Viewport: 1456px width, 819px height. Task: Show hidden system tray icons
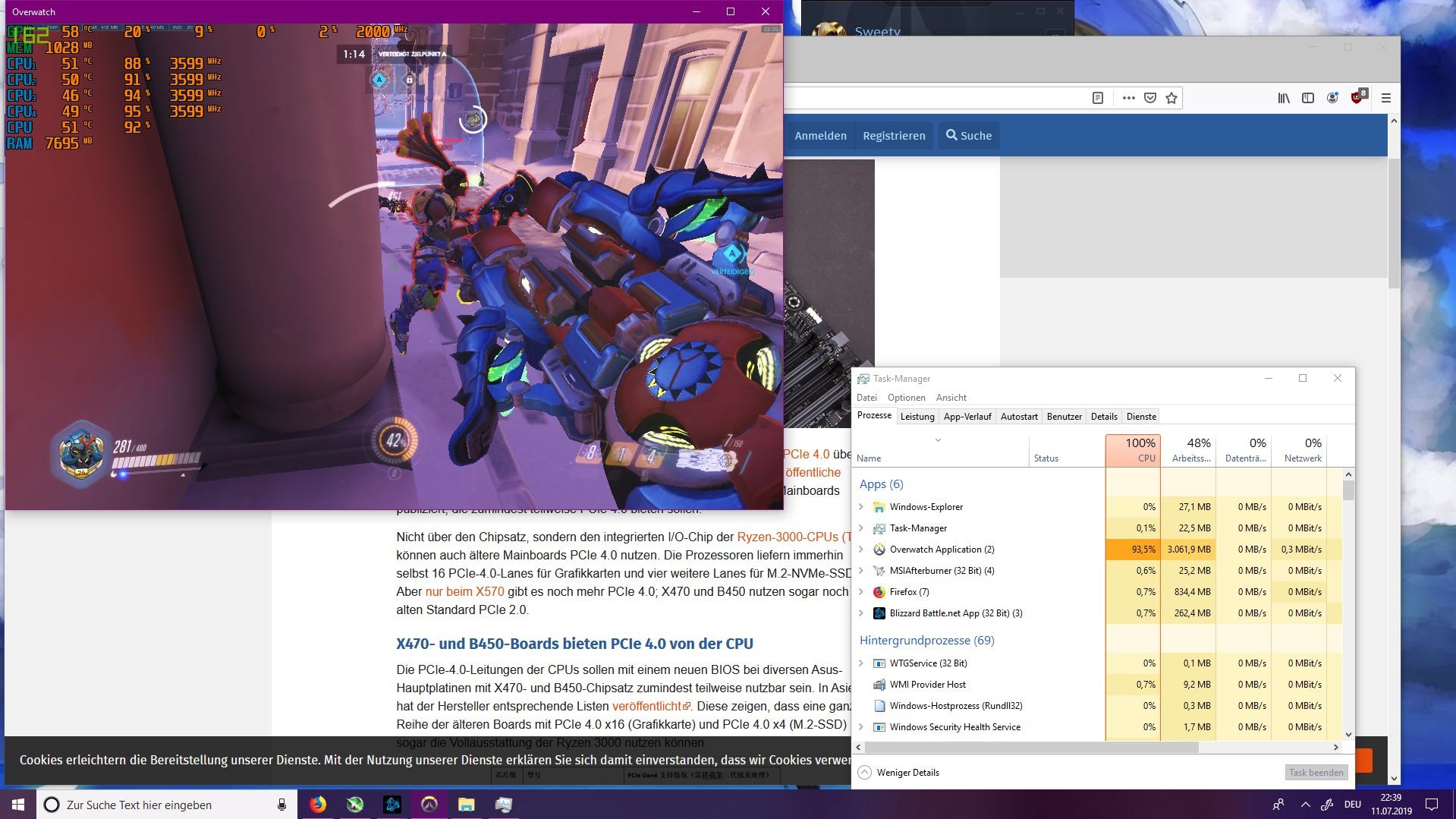click(1305, 805)
